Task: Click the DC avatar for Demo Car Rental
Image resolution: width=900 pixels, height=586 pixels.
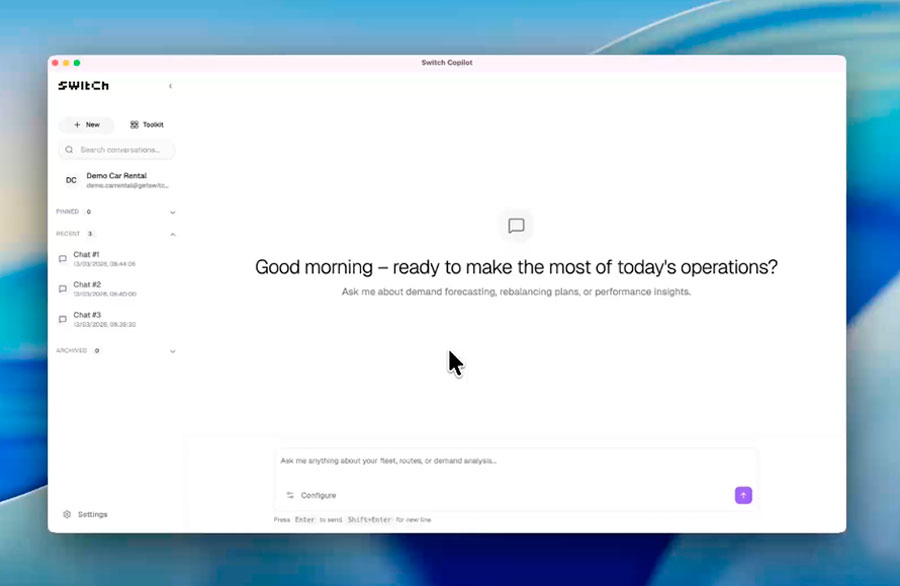Action: pyautogui.click(x=70, y=181)
